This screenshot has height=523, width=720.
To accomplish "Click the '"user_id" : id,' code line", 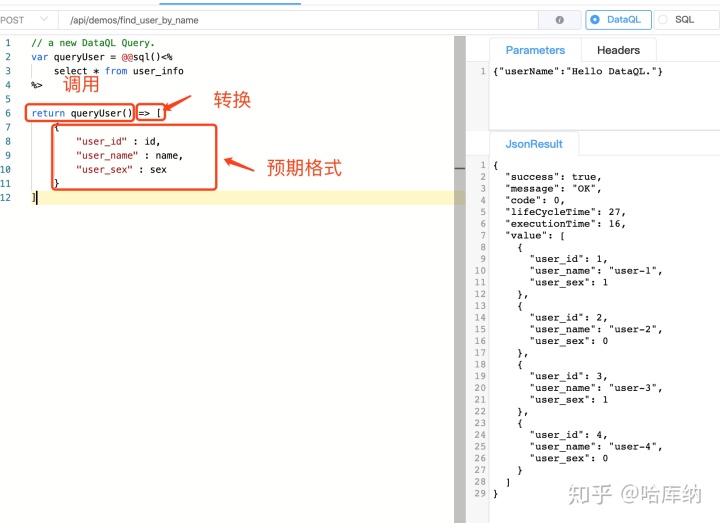I will tap(118, 141).
